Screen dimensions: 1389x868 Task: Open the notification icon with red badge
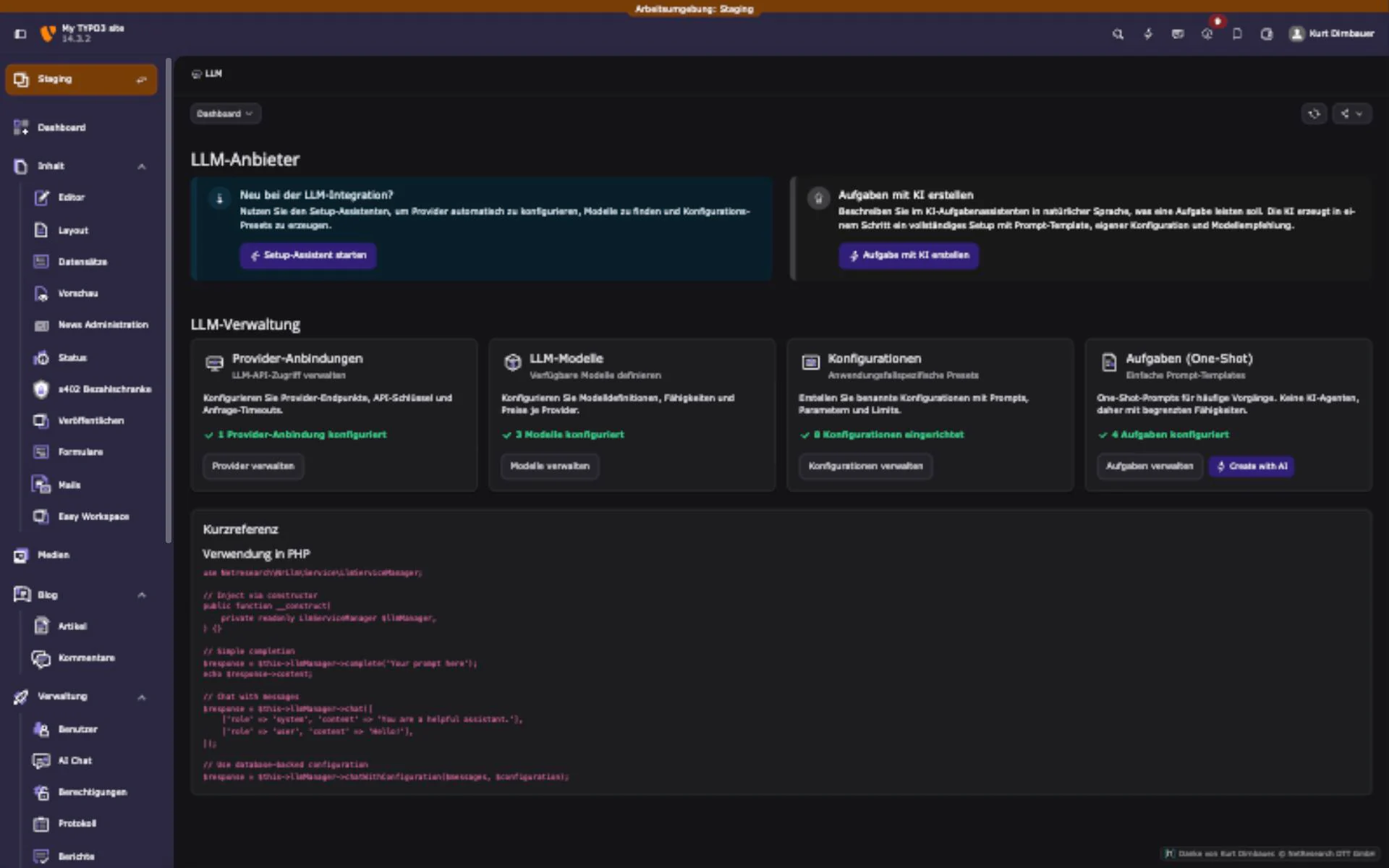pyautogui.click(x=1207, y=33)
